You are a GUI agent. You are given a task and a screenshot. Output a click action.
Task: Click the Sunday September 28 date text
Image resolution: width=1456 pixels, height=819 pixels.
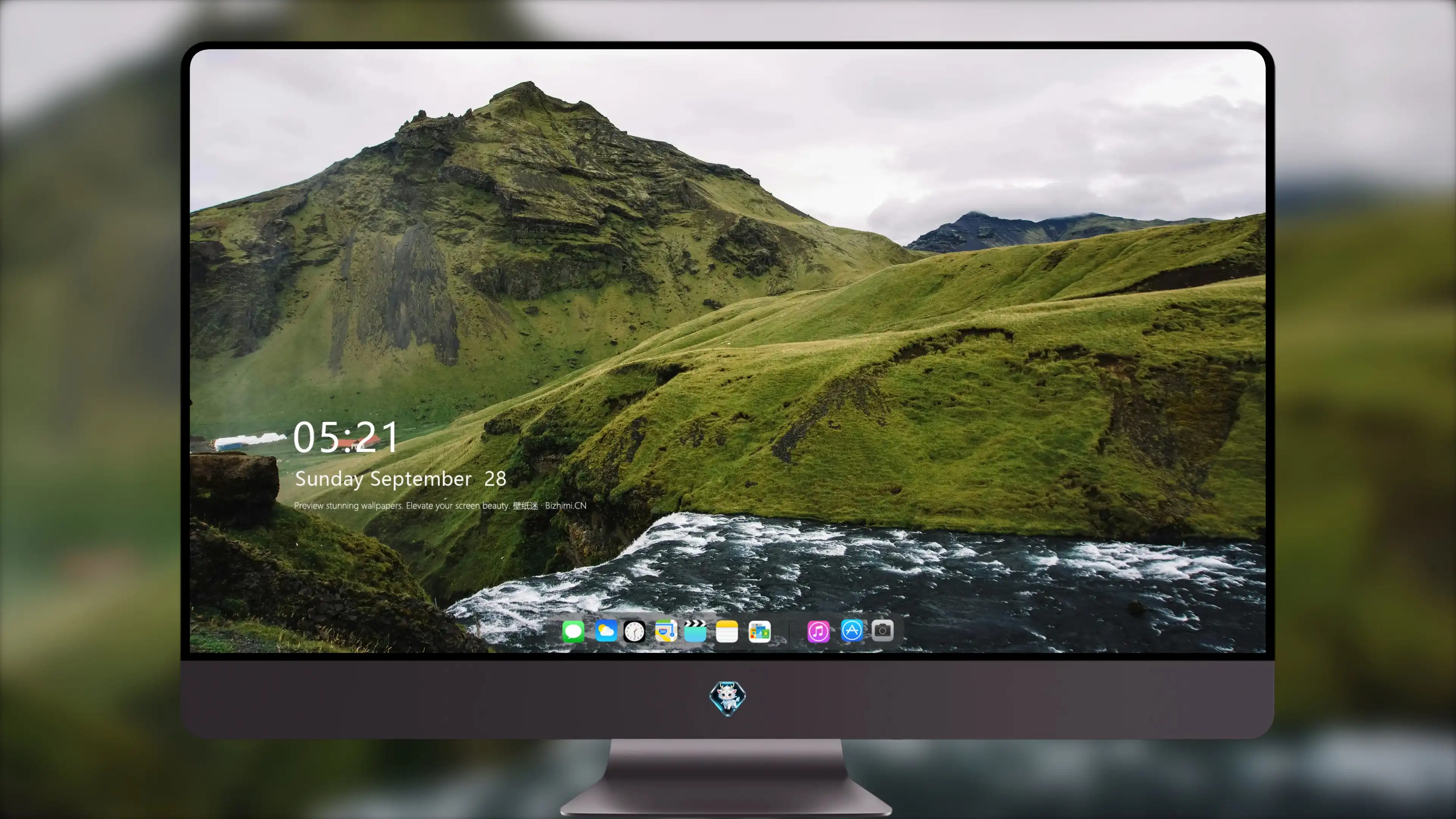coord(400,479)
